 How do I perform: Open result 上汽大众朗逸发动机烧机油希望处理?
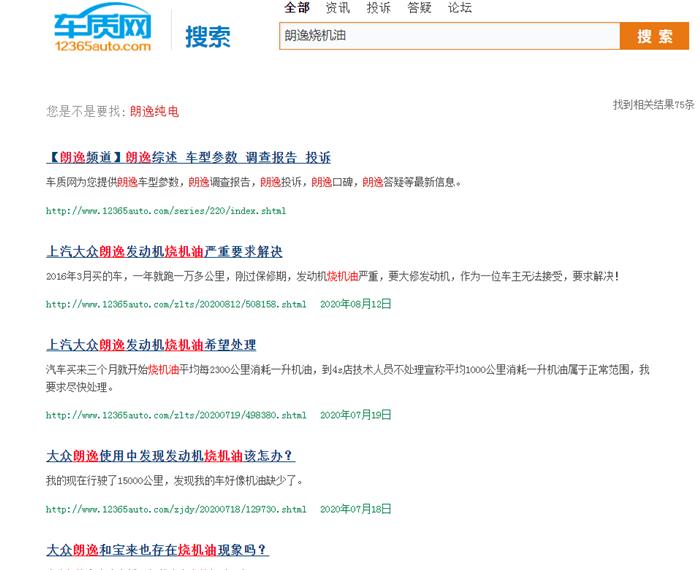click(x=151, y=345)
